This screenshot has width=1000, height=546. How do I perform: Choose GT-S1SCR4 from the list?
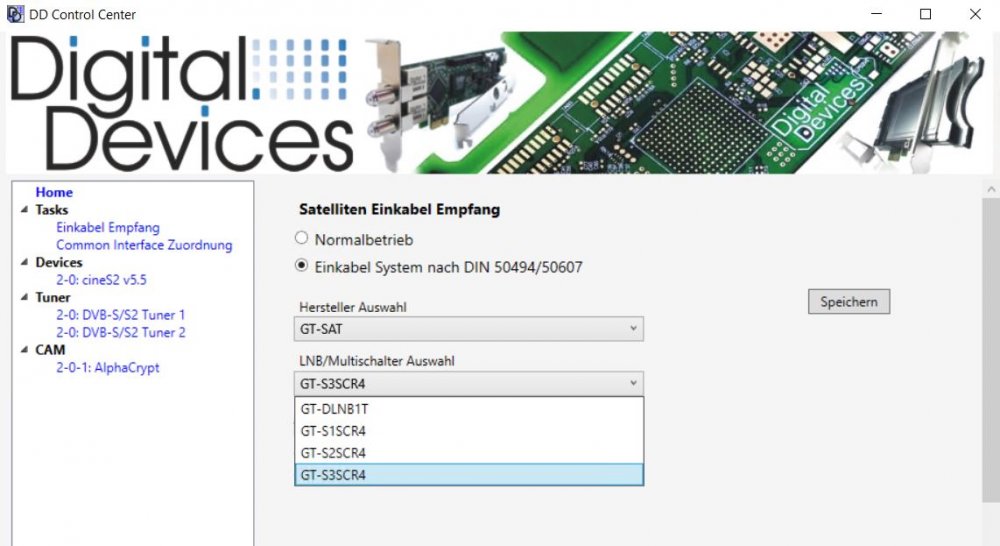click(469, 431)
